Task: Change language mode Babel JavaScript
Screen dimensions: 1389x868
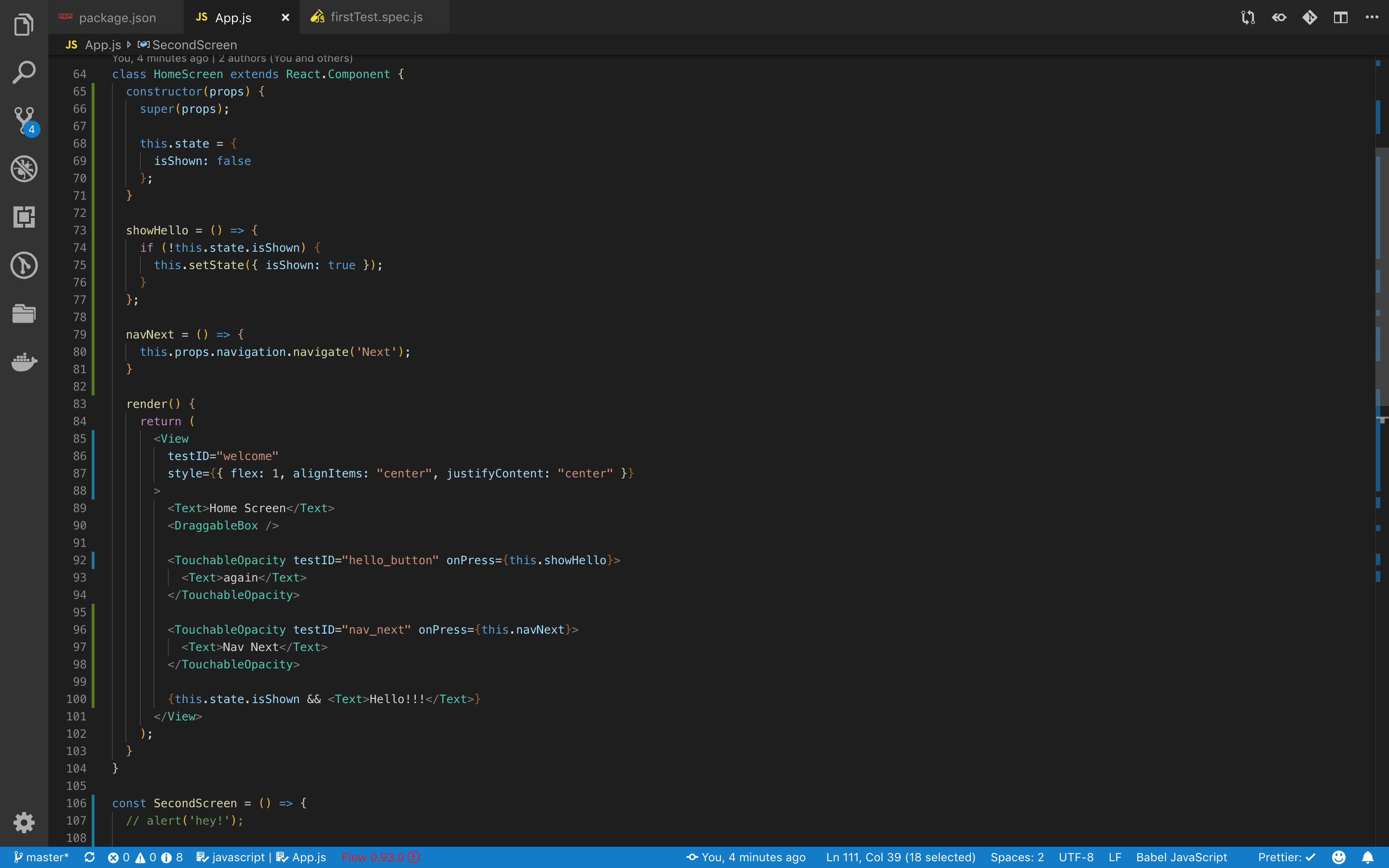Action: 1181,857
